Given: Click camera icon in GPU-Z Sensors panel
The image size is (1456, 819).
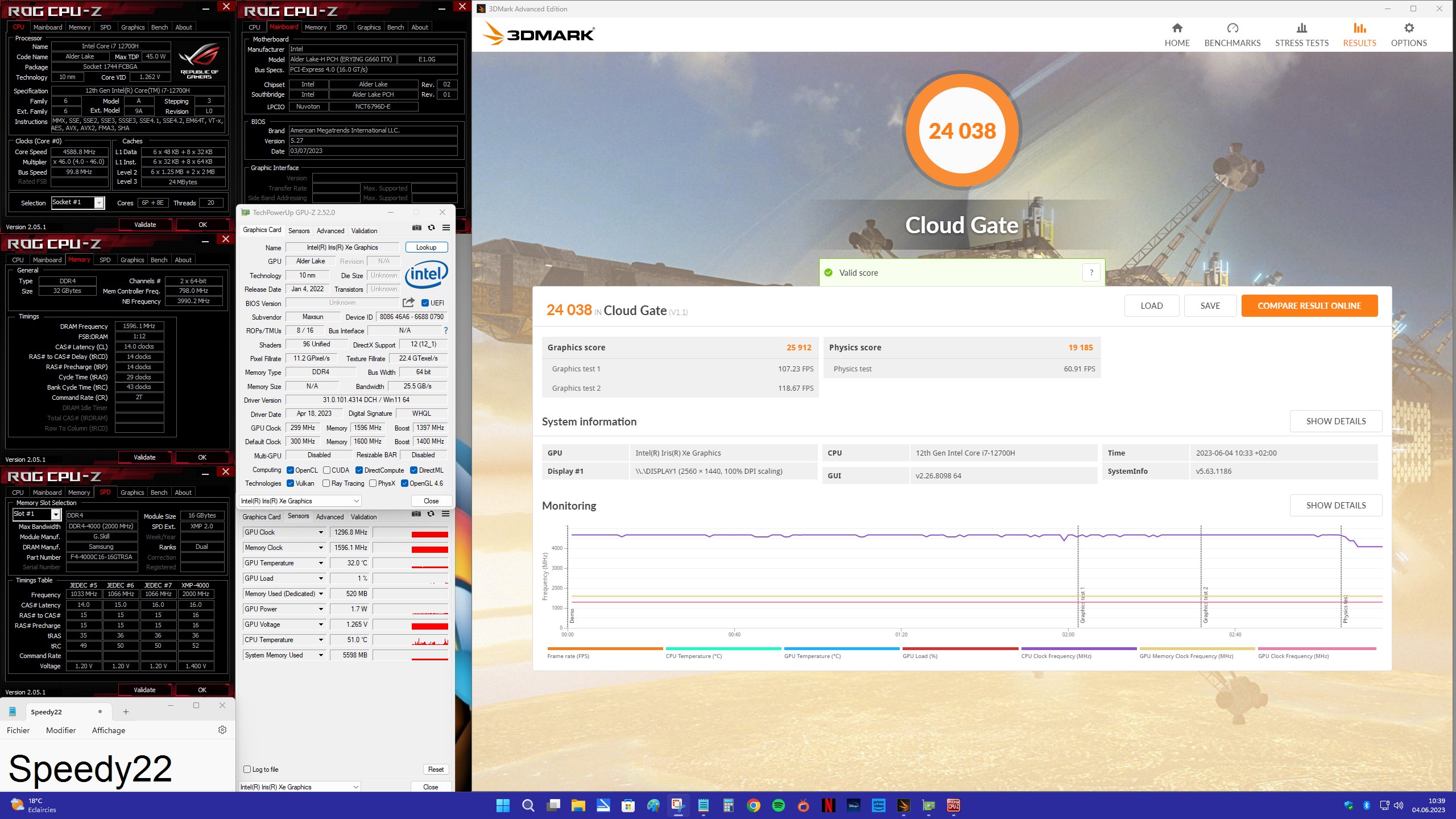Looking at the screenshot, I should tap(416, 514).
